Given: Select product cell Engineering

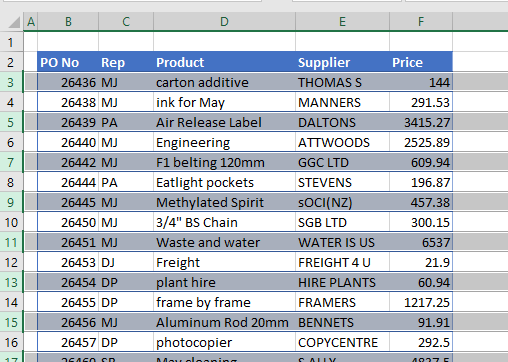Looking at the screenshot, I should point(224,142).
